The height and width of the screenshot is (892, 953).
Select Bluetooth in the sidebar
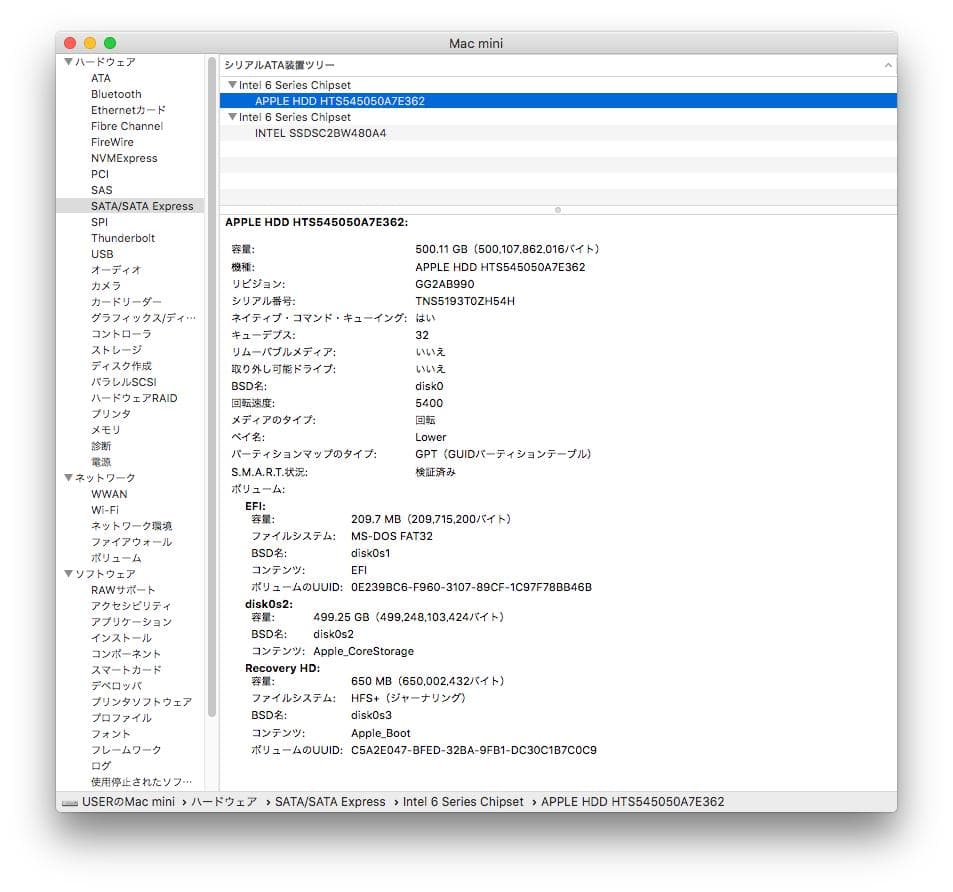pyautogui.click(x=116, y=94)
